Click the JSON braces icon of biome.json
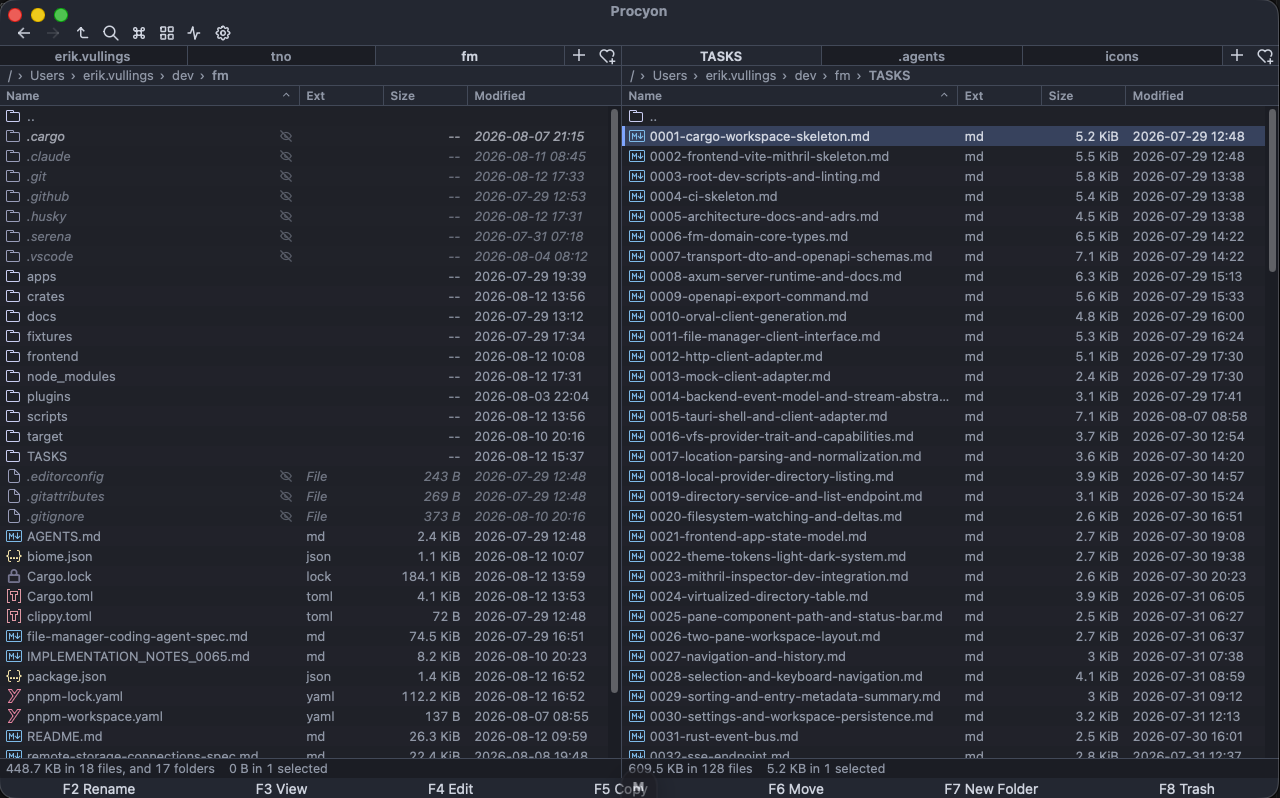 14,556
